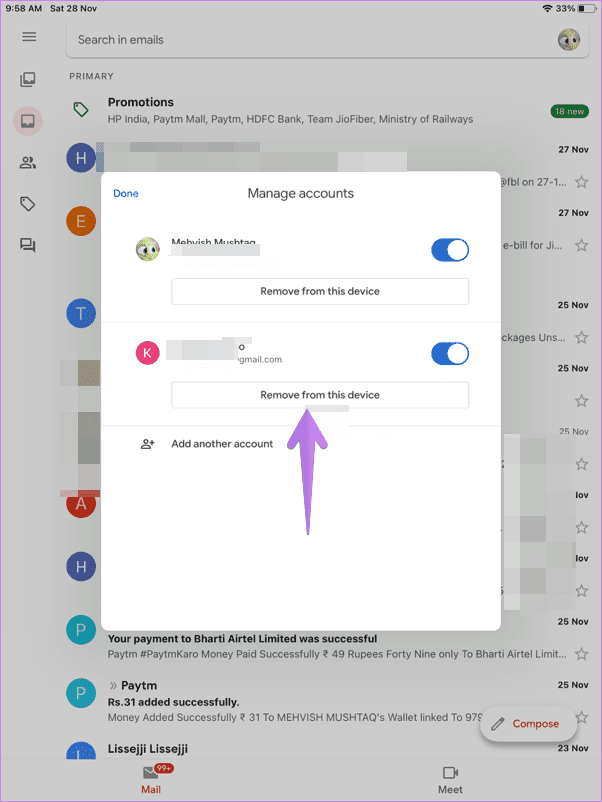Open the Lissejji Lissejji email
This screenshot has width=602, height=802.
coord(327,749)
